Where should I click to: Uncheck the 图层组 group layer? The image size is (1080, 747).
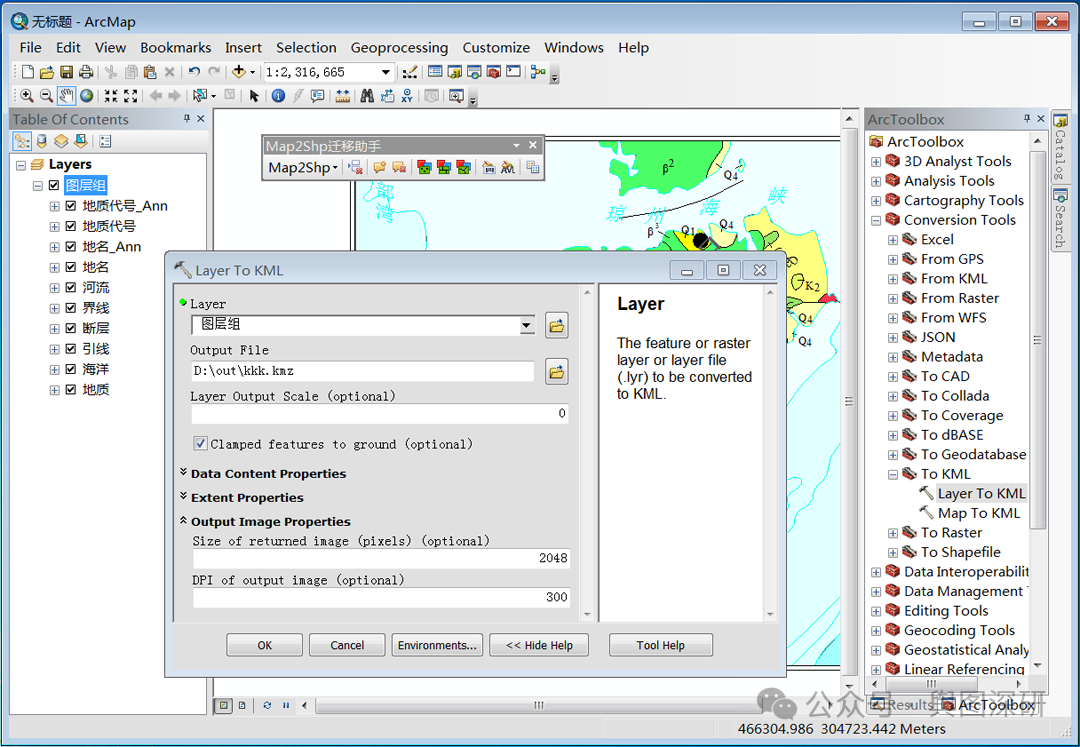(x=54, y=185)
